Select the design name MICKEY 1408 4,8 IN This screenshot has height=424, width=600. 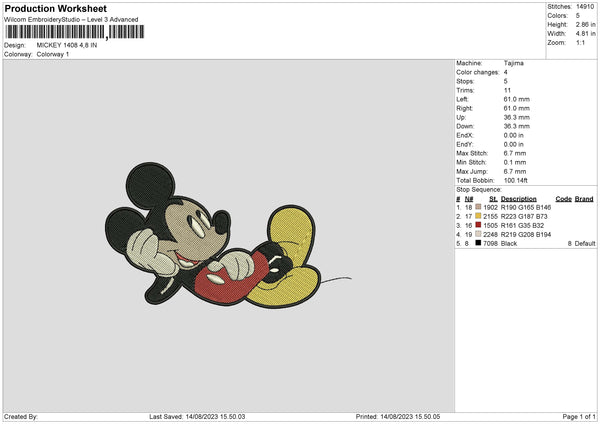[x=67, y=45]
